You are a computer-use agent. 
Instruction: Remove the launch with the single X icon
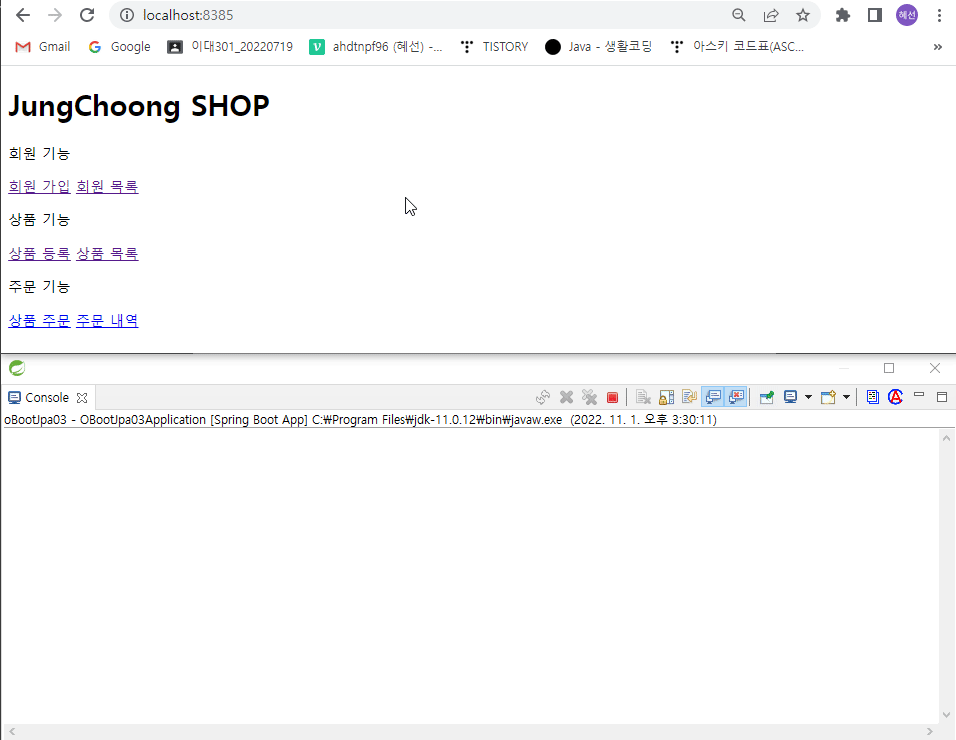pyautogui.click(x=566, y=397)
